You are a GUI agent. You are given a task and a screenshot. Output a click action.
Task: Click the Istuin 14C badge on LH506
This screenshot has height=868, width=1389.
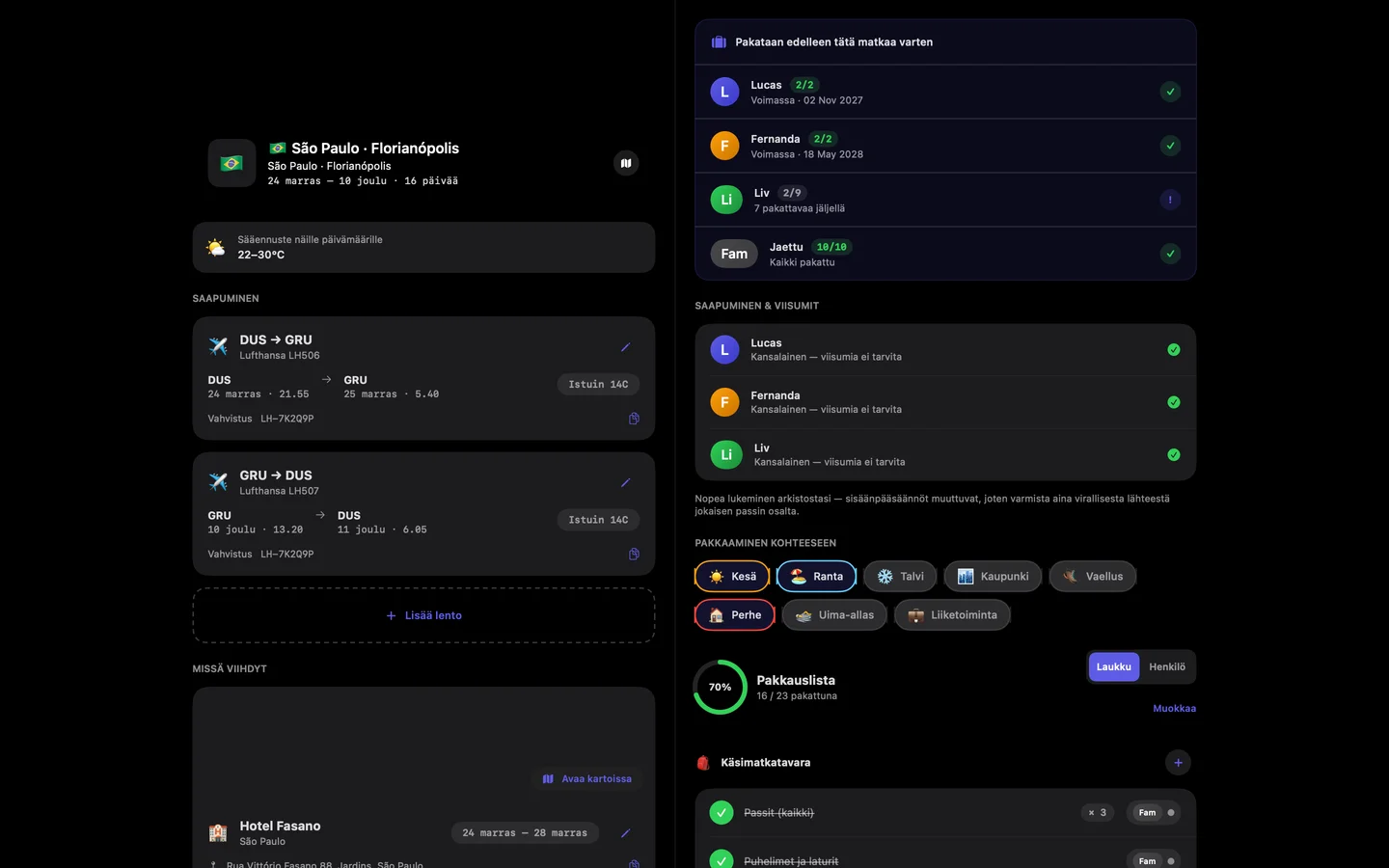(598, 385)
